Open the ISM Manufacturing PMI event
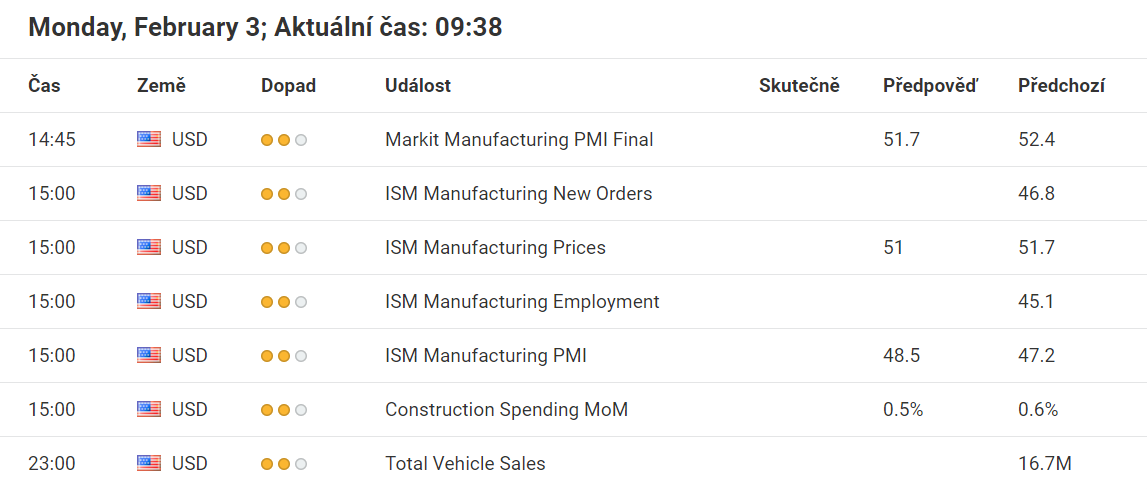 pyautogui.click(x=486, y=356)
